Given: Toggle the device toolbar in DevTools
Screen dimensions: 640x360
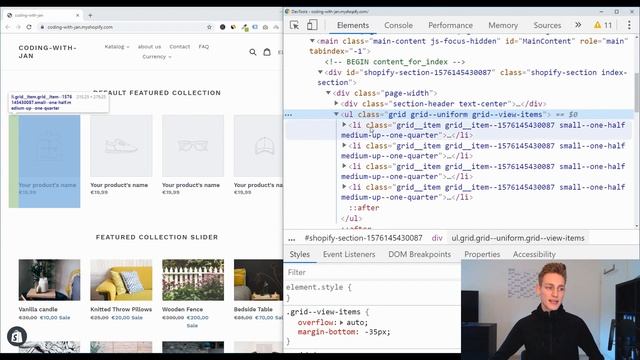Looking at the screenshot, I should pyautogui.click(x=312, y=25).
